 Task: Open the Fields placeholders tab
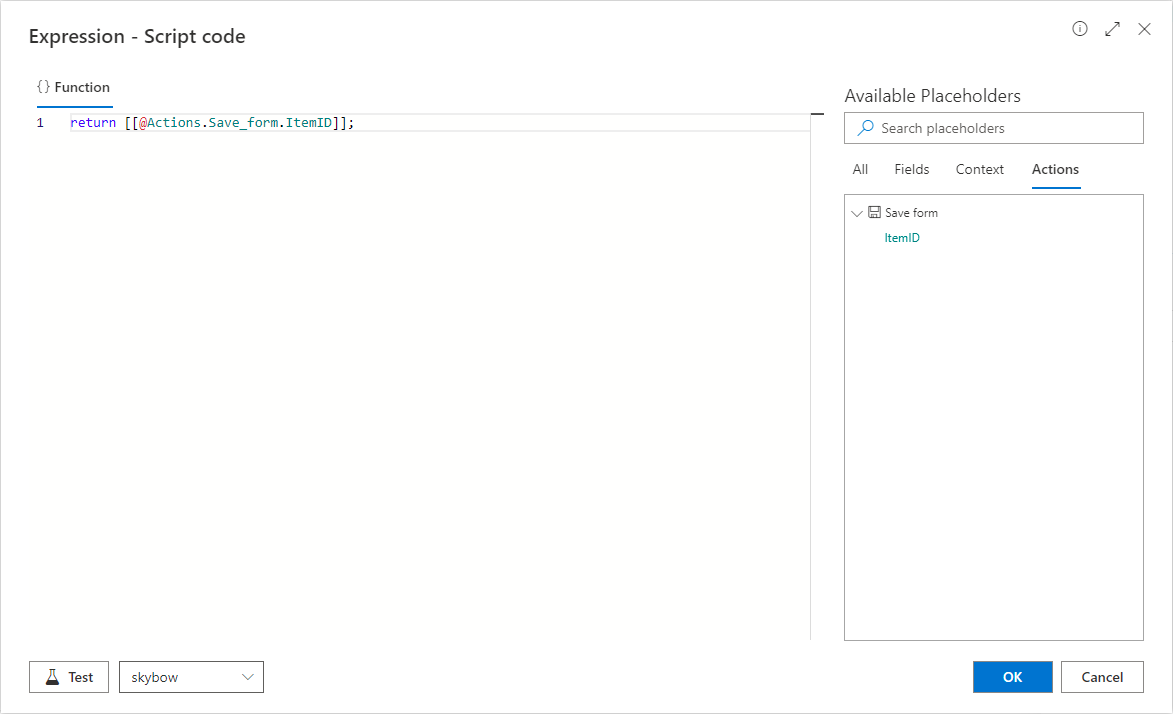coord(911,169)
